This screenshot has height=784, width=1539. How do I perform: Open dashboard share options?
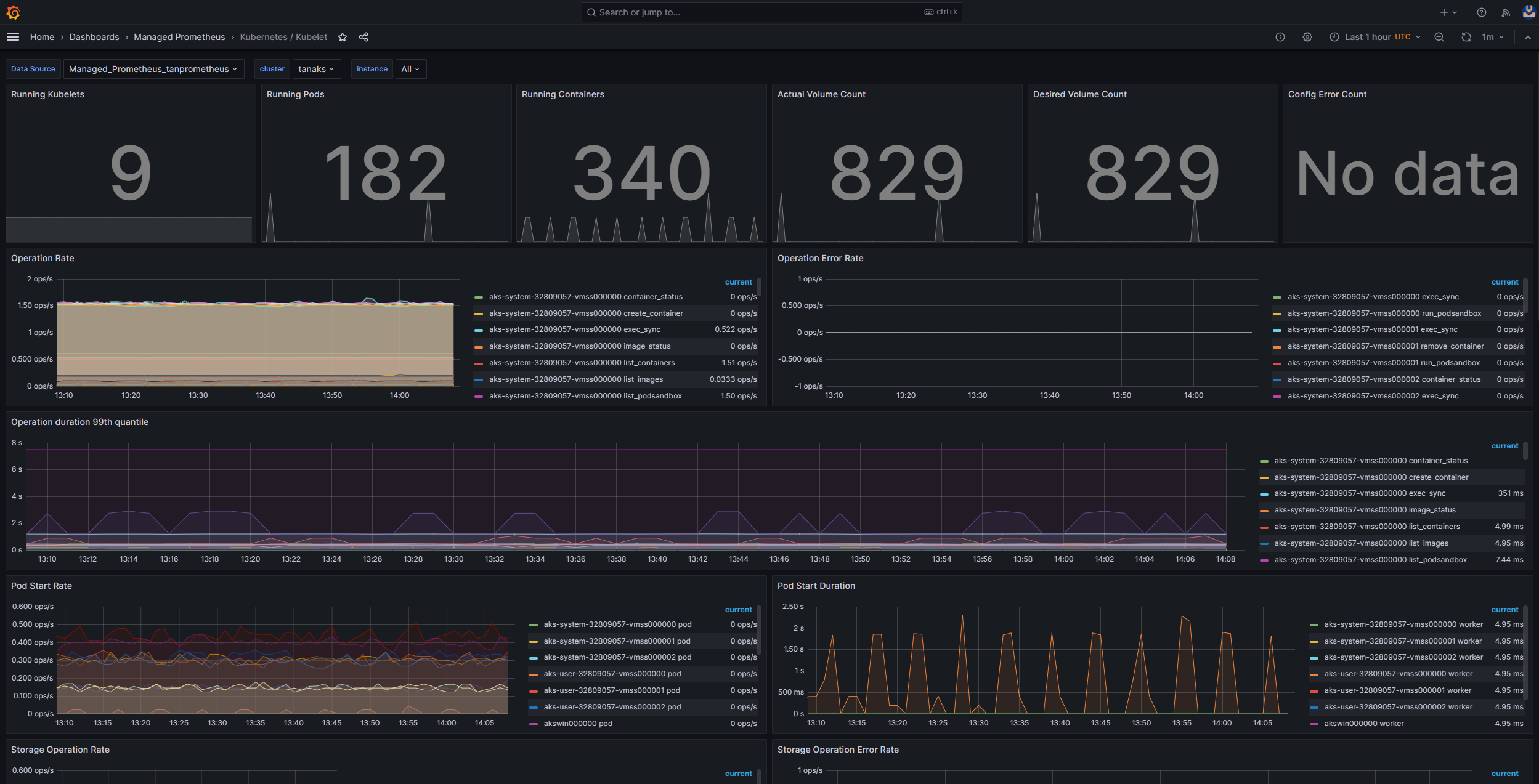pyautogui.click(x=363, y=37)
